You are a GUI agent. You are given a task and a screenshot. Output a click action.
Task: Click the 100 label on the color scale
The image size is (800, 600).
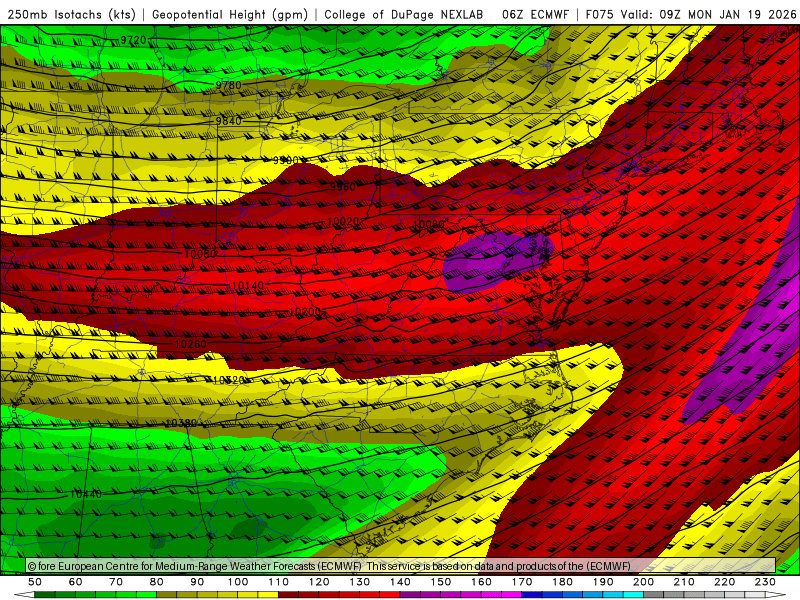click(x=238, y=582)
